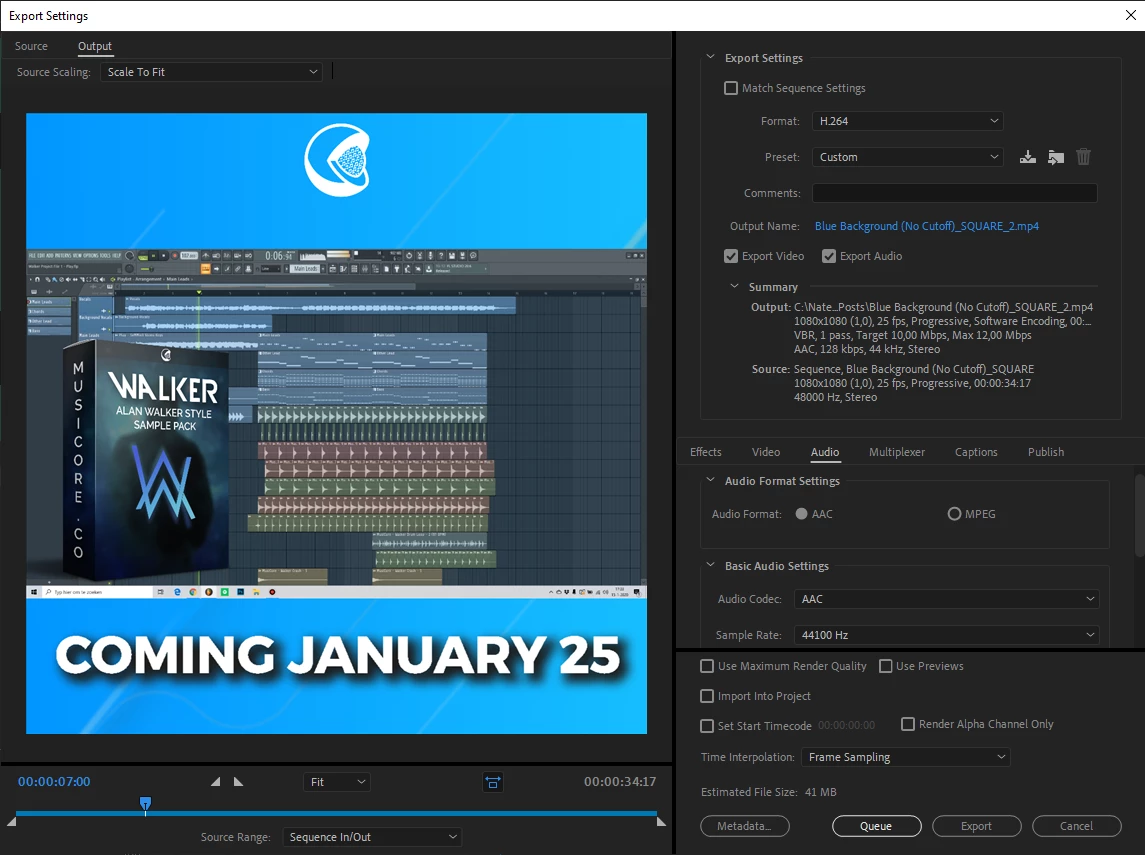The height and width of the screenshot is (855, 1145).
Task: Switch to the Source tab
Action: [31, 46]
